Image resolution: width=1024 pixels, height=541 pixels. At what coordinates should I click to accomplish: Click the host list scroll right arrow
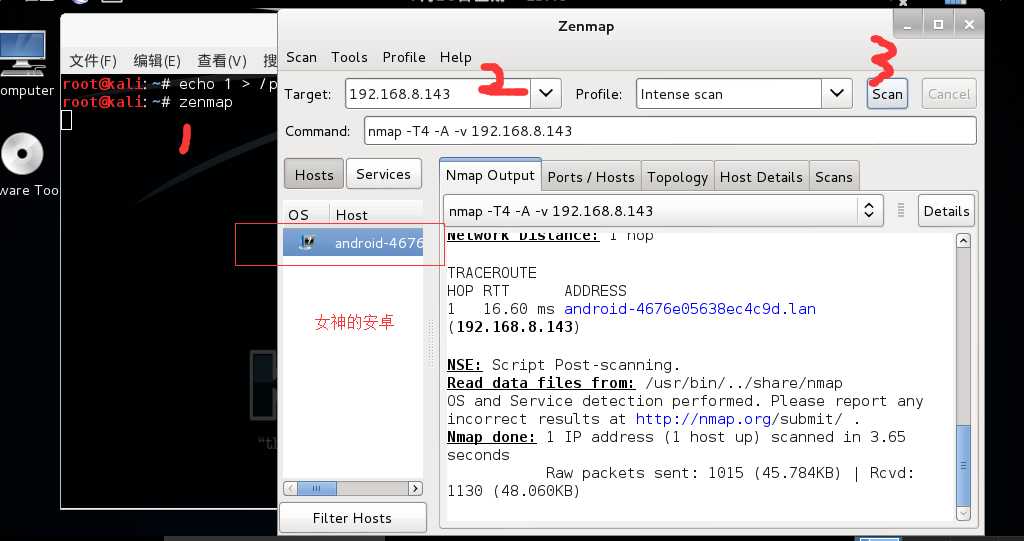coord(415,488)
